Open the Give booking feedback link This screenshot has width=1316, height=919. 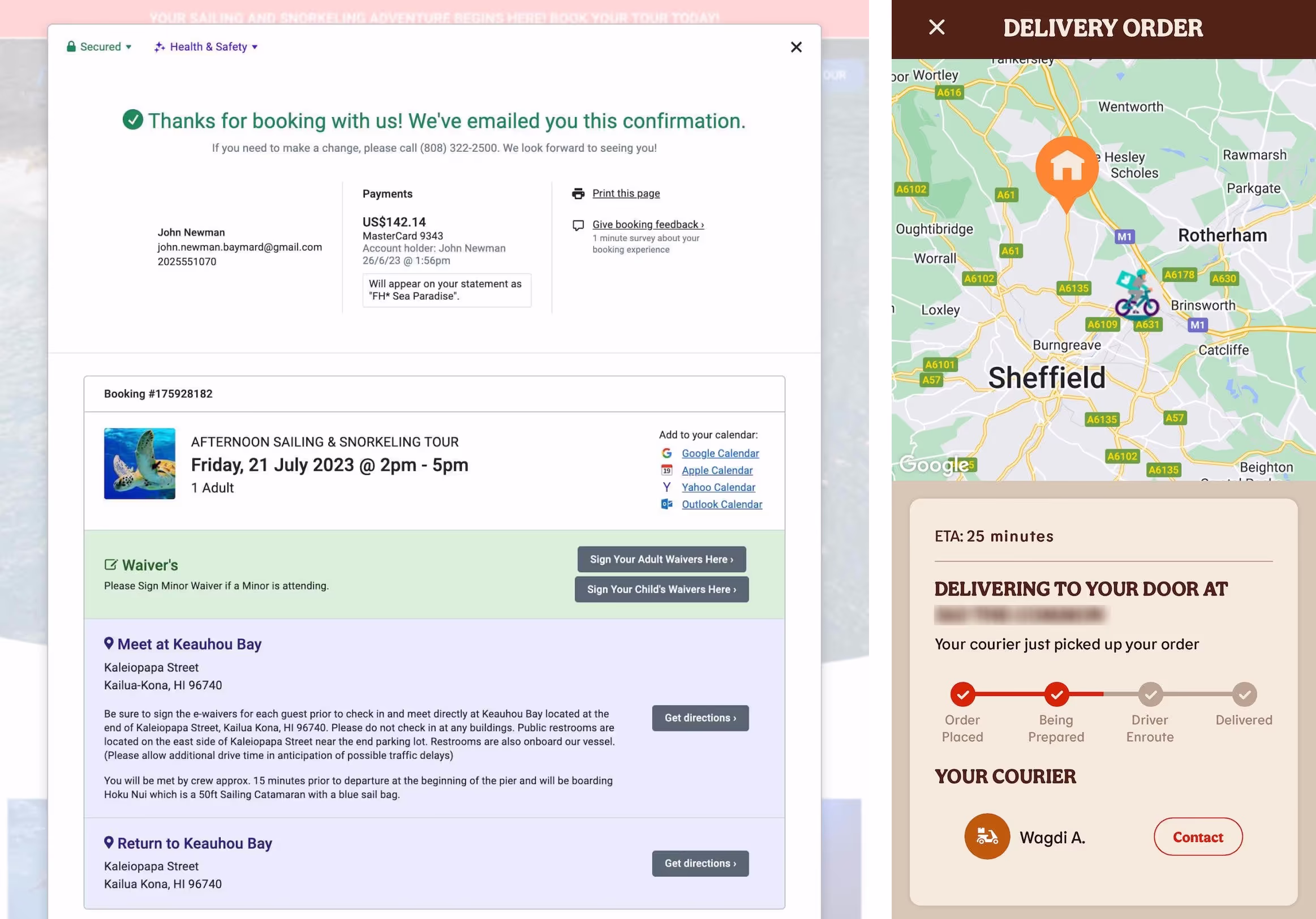648,225
